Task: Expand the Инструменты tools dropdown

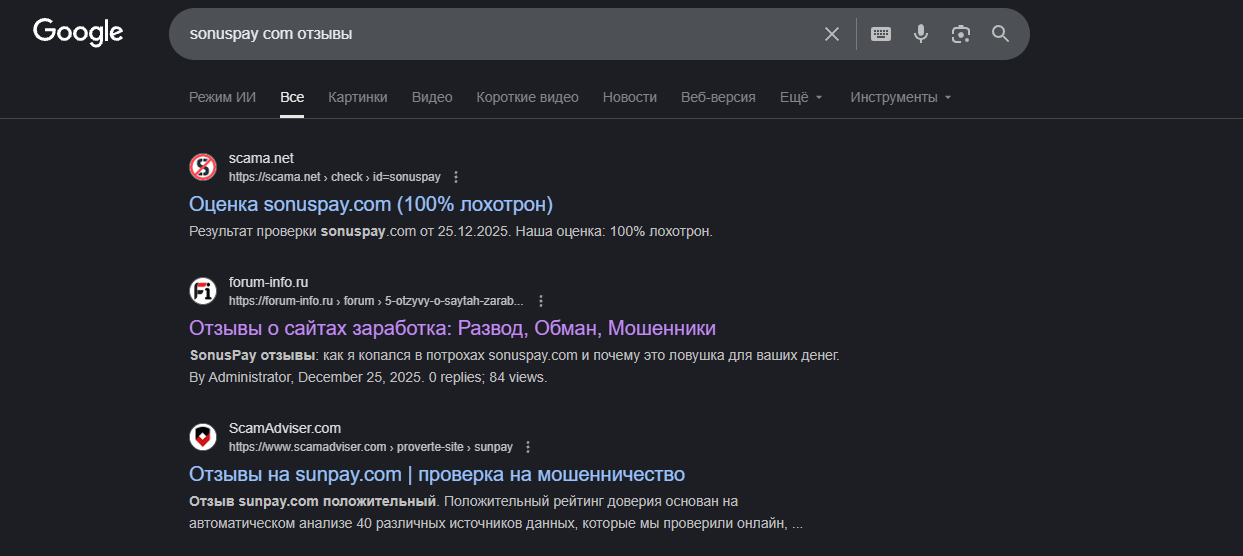Action: 900,97
